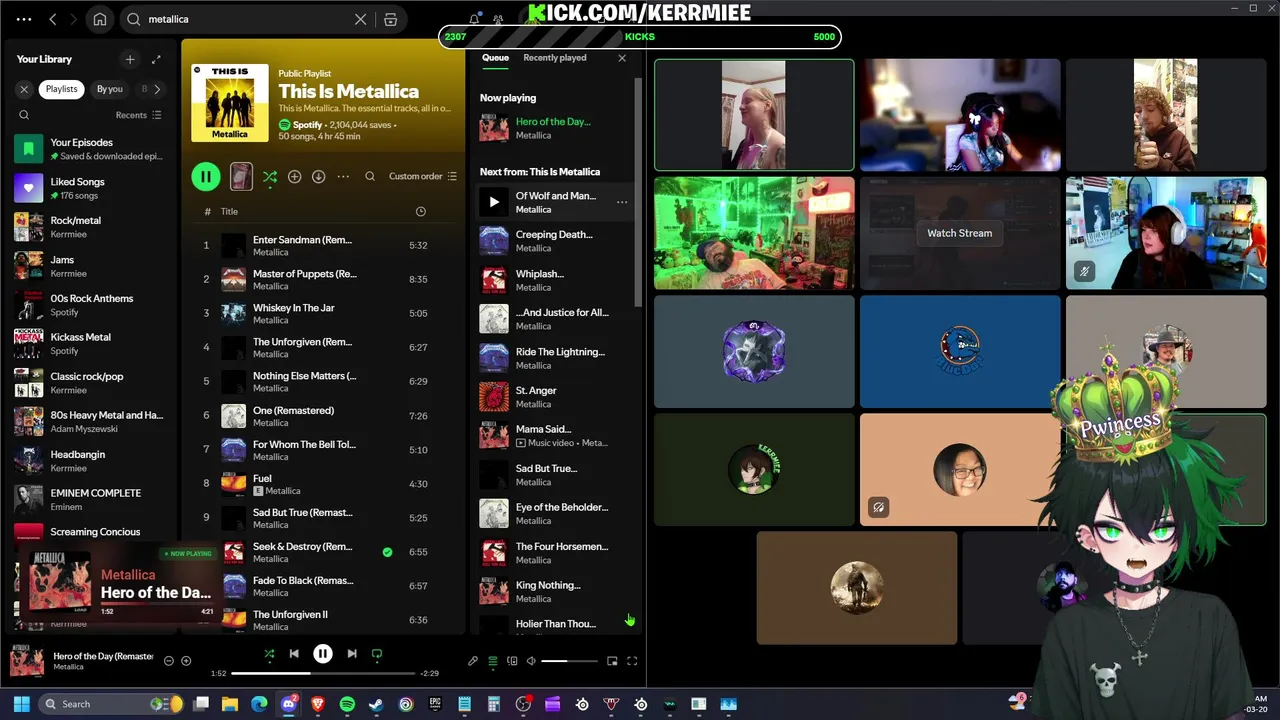Image resolution: width=1280 pixels, height=720 pixels.
Task: Download the This Is Metallica playlist
Action: tap(318, 177)
